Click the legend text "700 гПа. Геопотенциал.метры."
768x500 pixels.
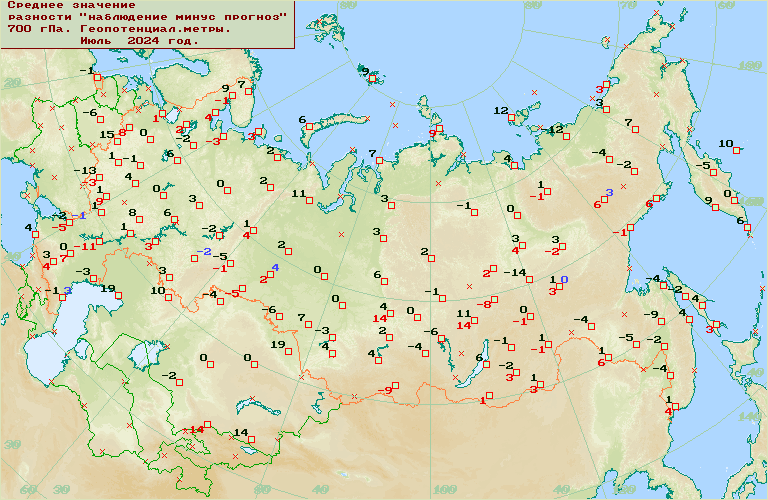119,28
